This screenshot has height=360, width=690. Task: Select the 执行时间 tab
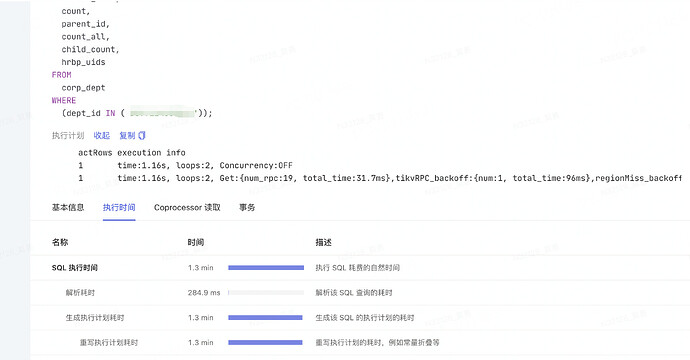pyautogui.click(x=119, y=207)
